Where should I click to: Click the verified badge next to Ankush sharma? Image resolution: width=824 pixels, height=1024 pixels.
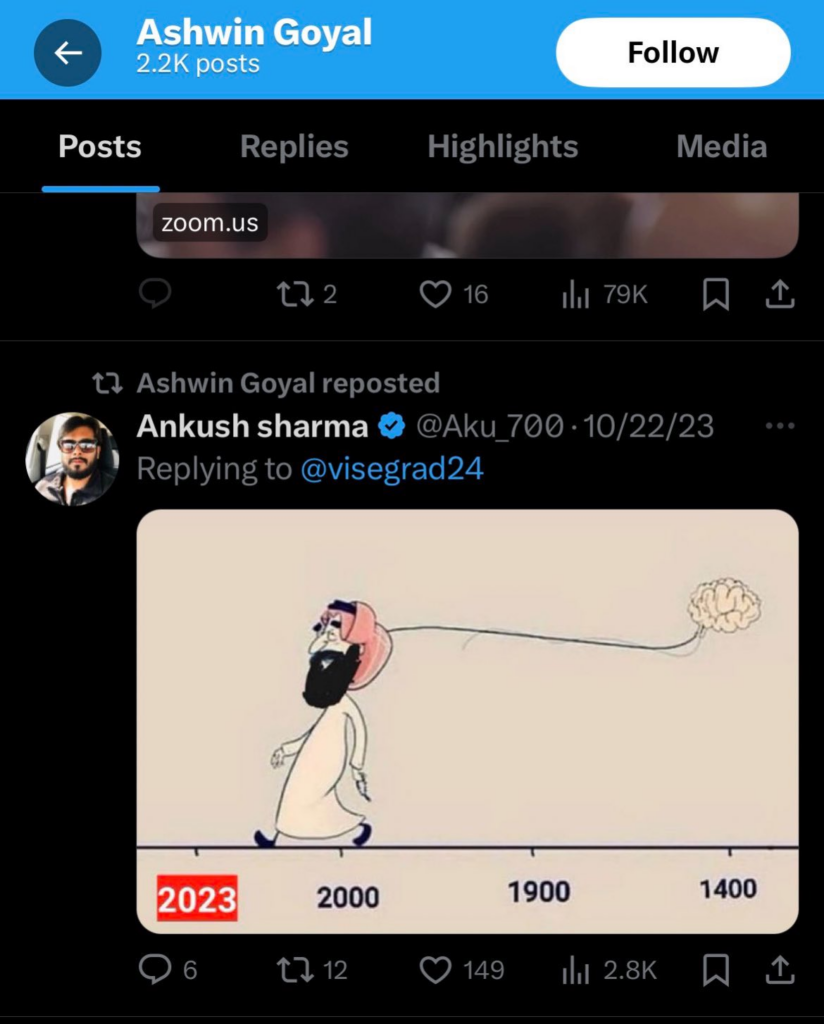[391, 425]
